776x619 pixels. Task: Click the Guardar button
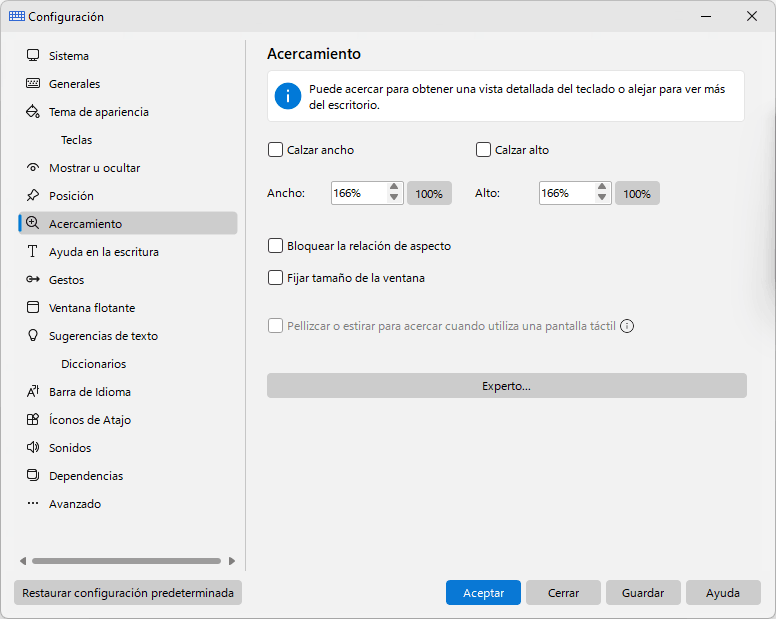point(643,593)
